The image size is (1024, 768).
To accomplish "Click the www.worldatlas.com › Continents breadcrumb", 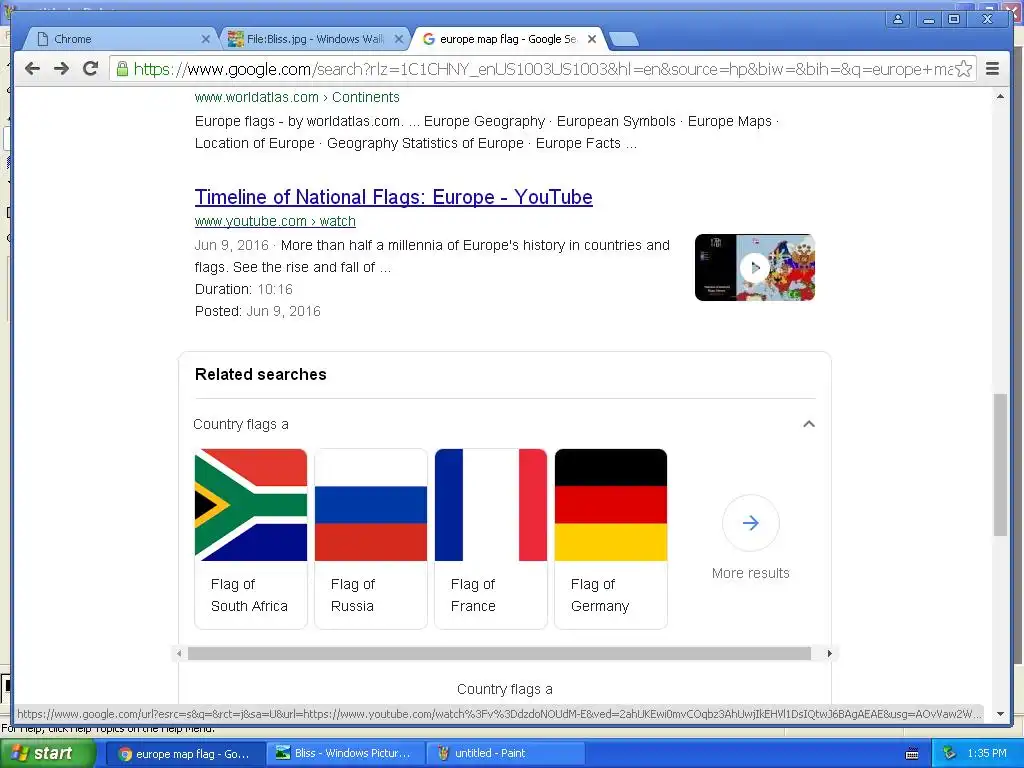I will coord(296,97).
